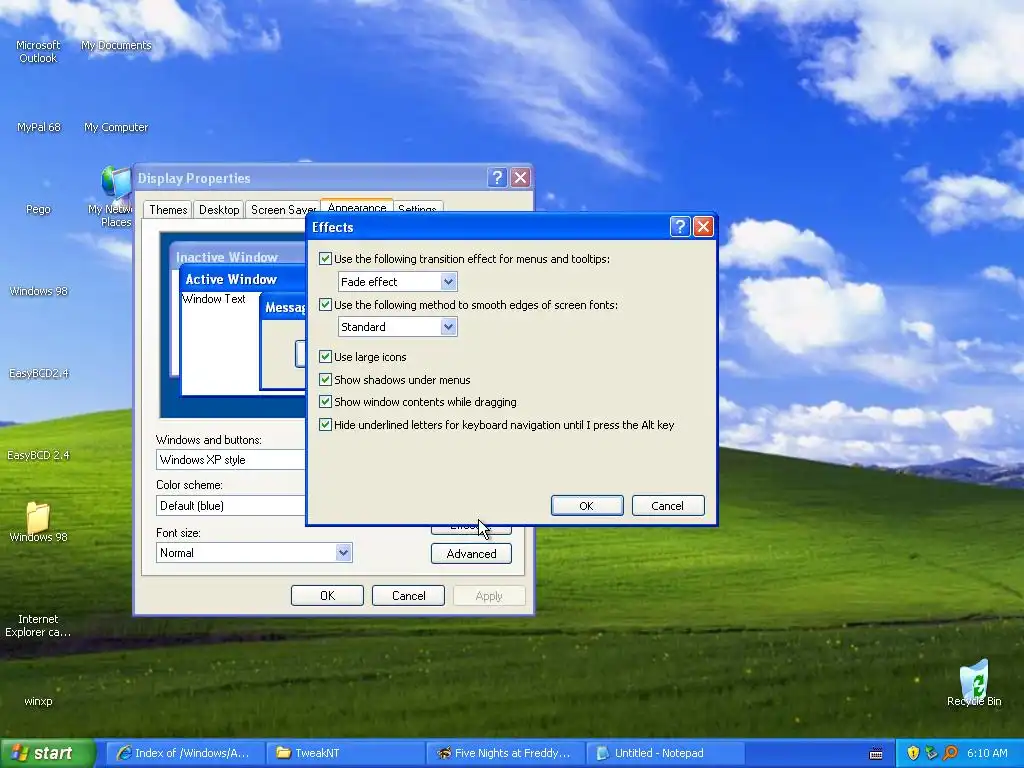Toggle Show window contents while dragging

click(x=325, y=402)
